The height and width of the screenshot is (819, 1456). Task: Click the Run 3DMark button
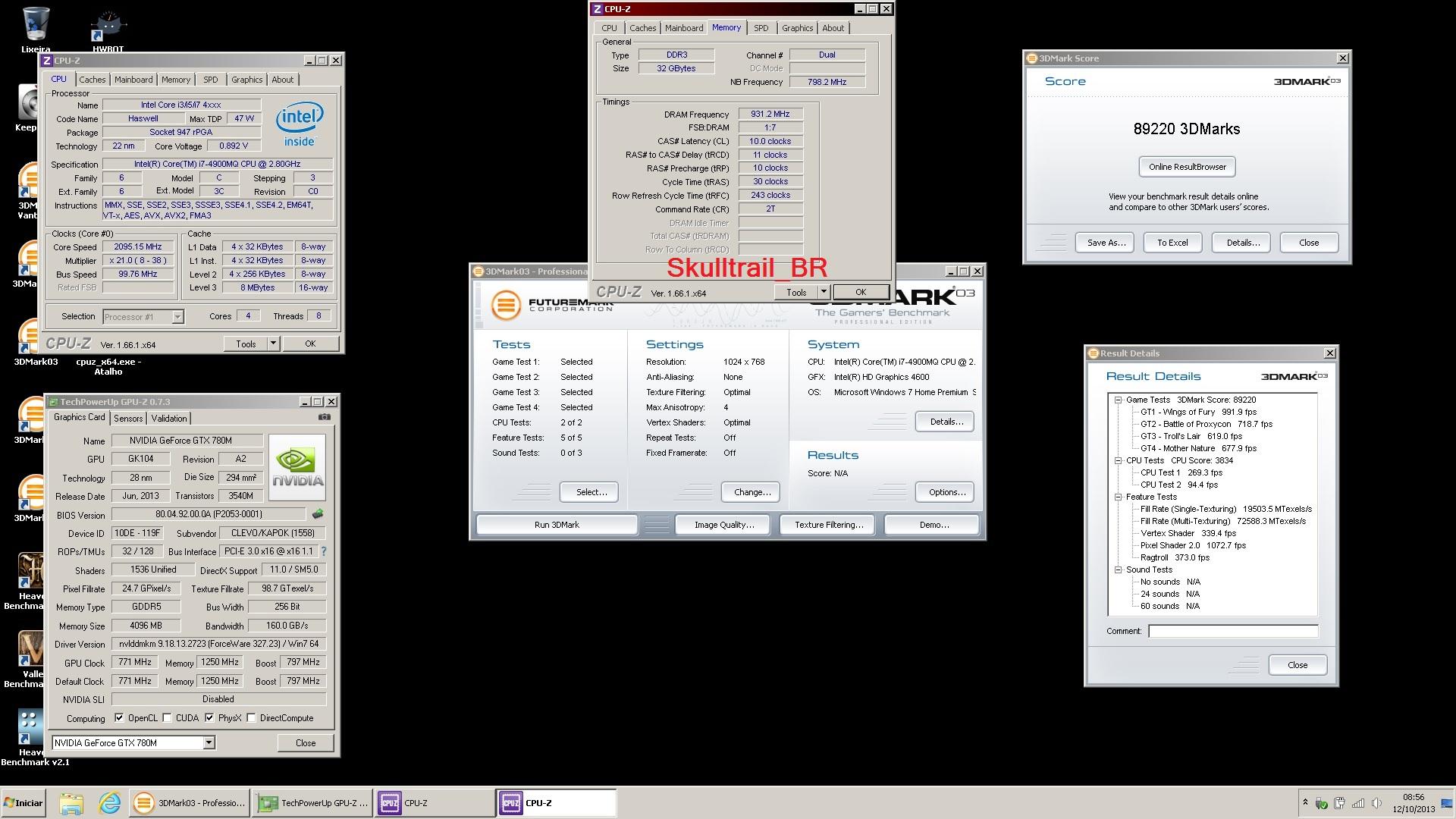(557, 525)
